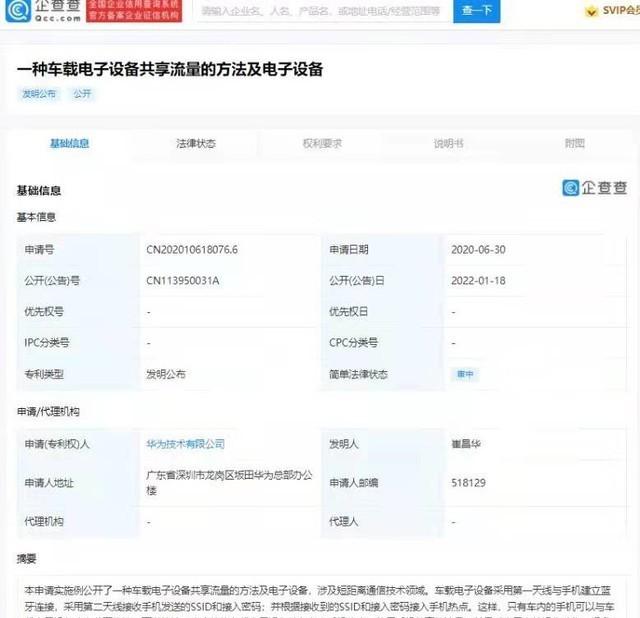Switch to the 说明书 tab
Image resolution: width=640 pixels, height=618 pixels.
448,143
